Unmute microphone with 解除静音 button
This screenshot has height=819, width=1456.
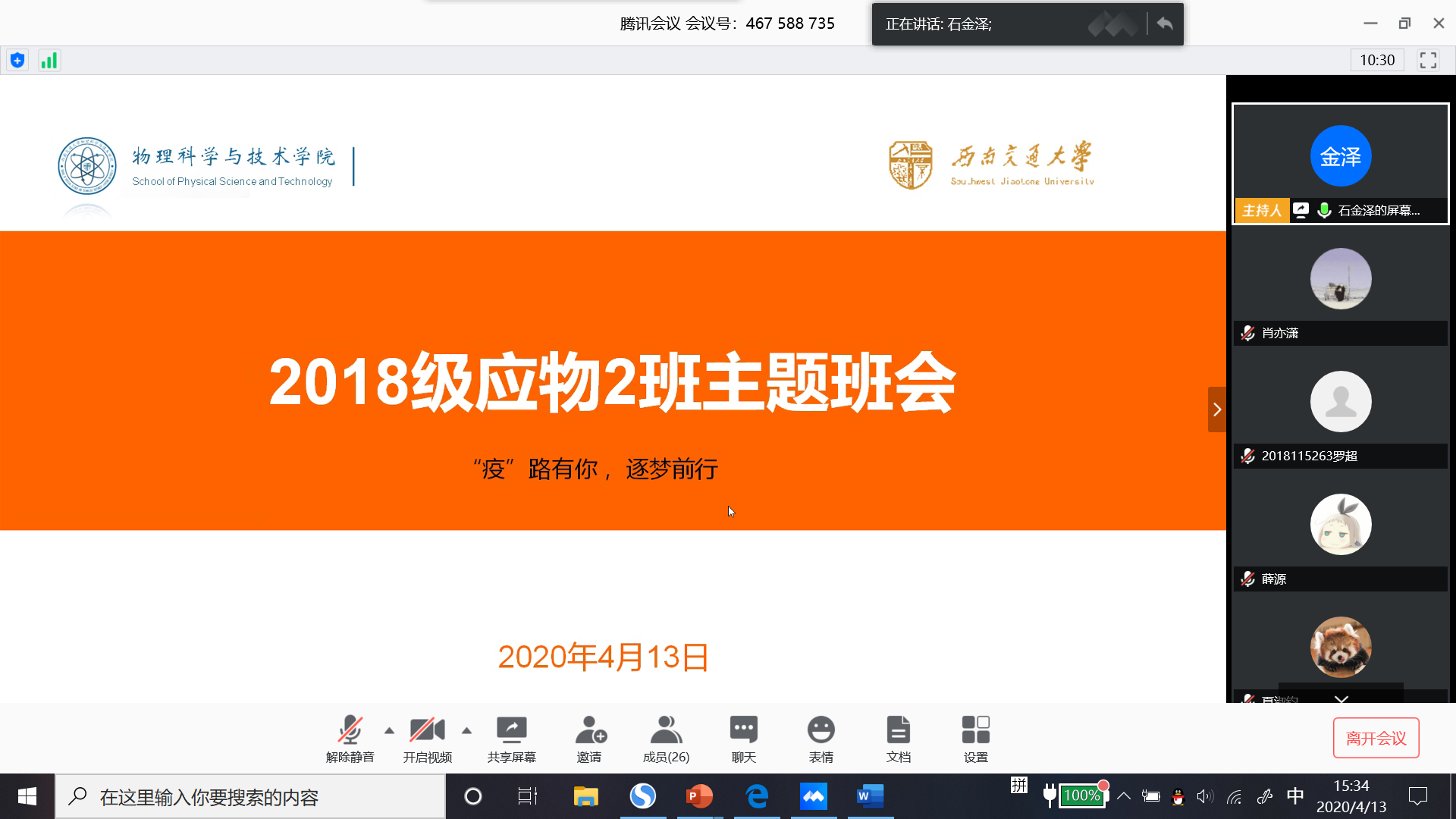tap(350, 730)
